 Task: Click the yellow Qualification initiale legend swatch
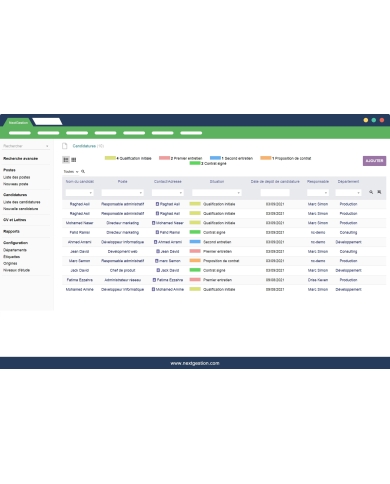(x=110, y=158)
